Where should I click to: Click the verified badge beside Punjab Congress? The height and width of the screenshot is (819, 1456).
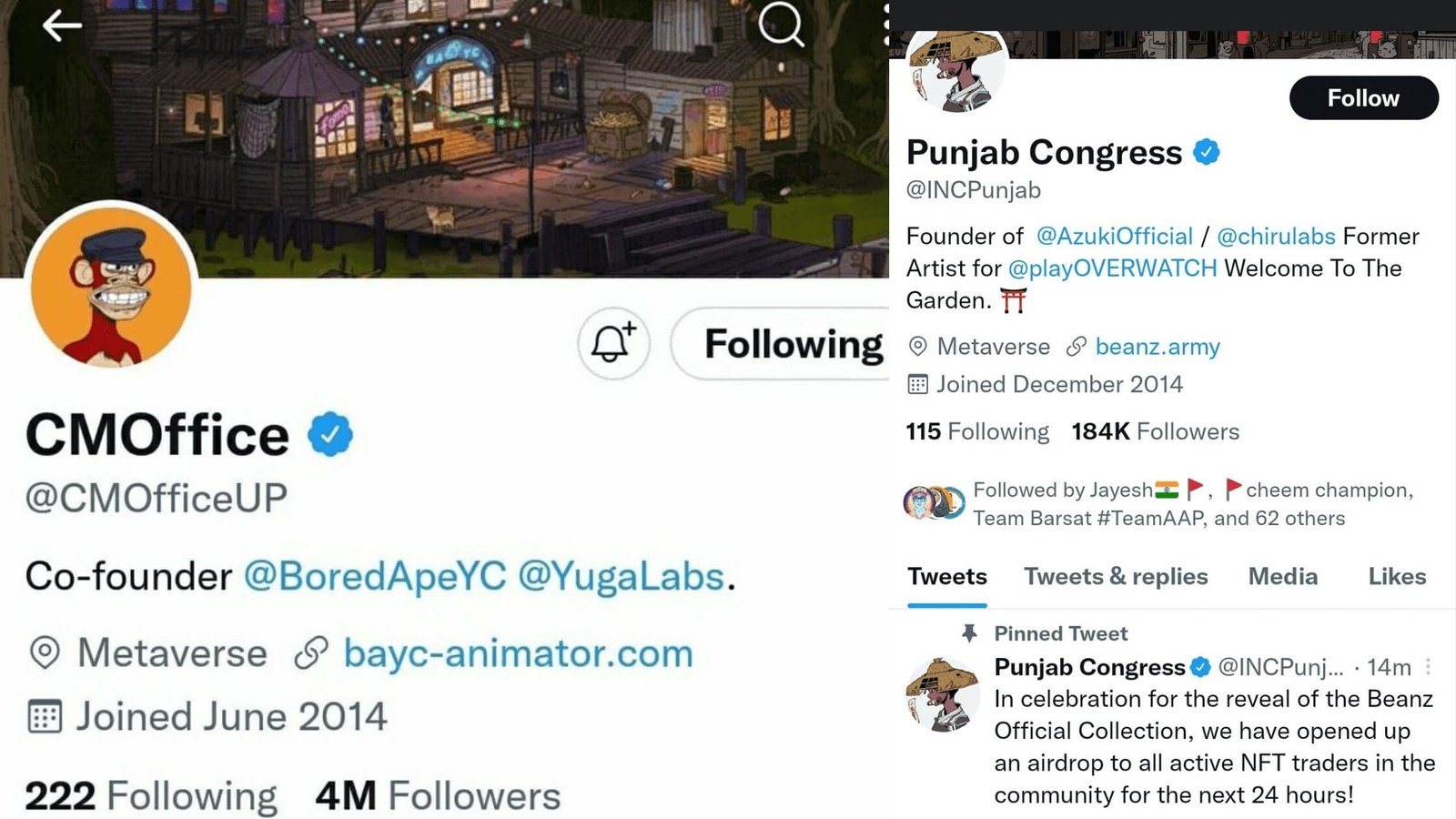point(1208,152)
